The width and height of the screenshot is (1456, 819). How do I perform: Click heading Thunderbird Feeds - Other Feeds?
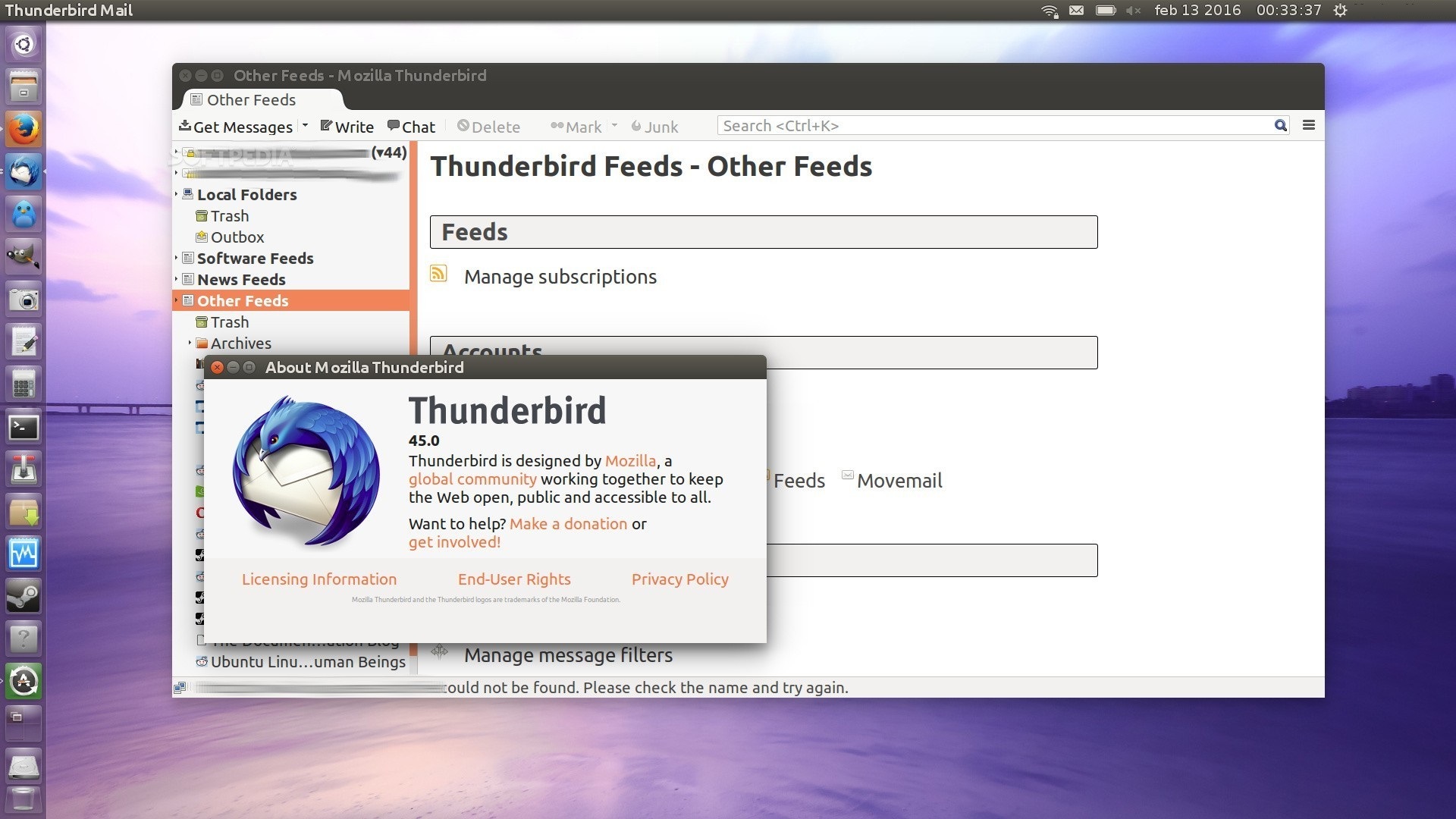(x=651, y=167)
